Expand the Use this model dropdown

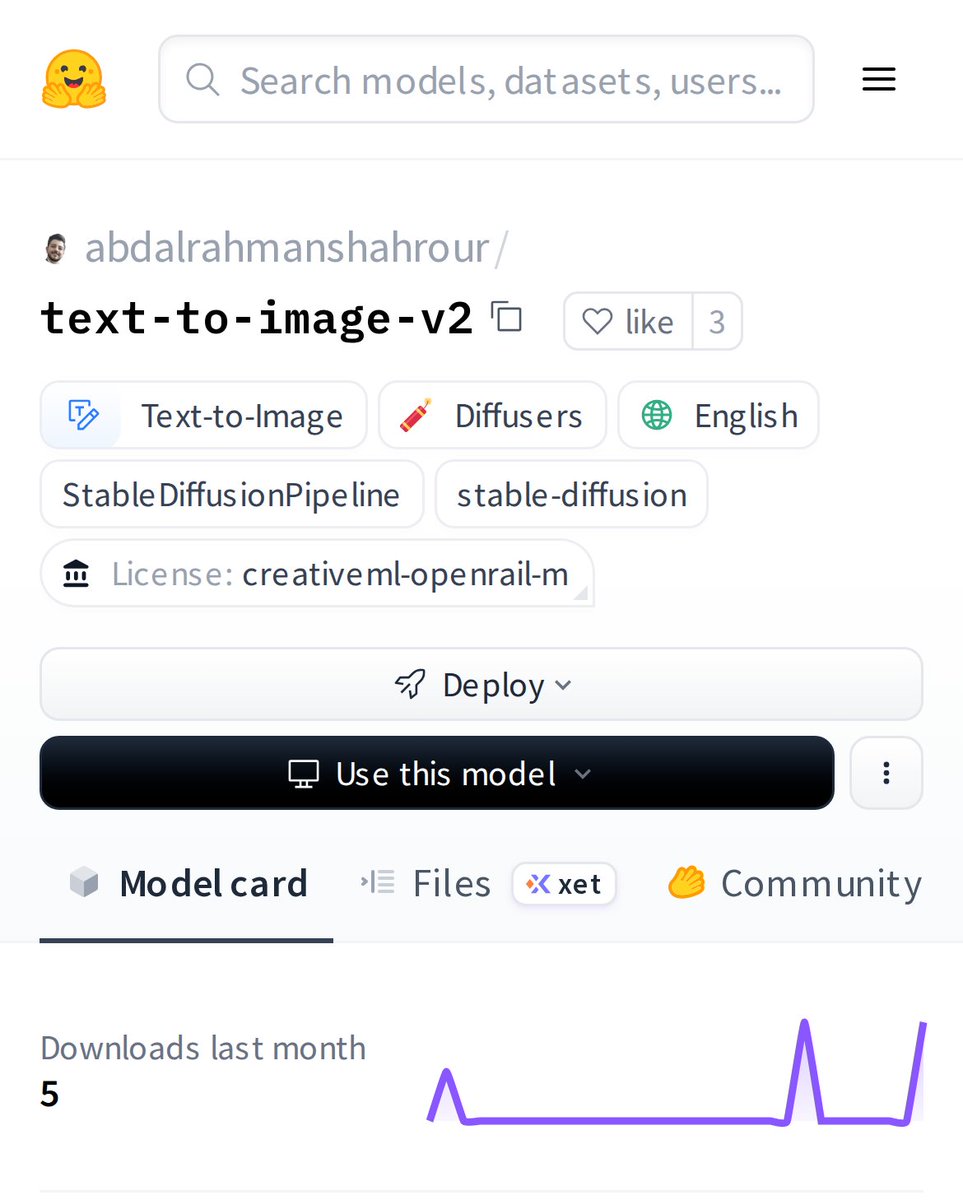pos(437,773)
